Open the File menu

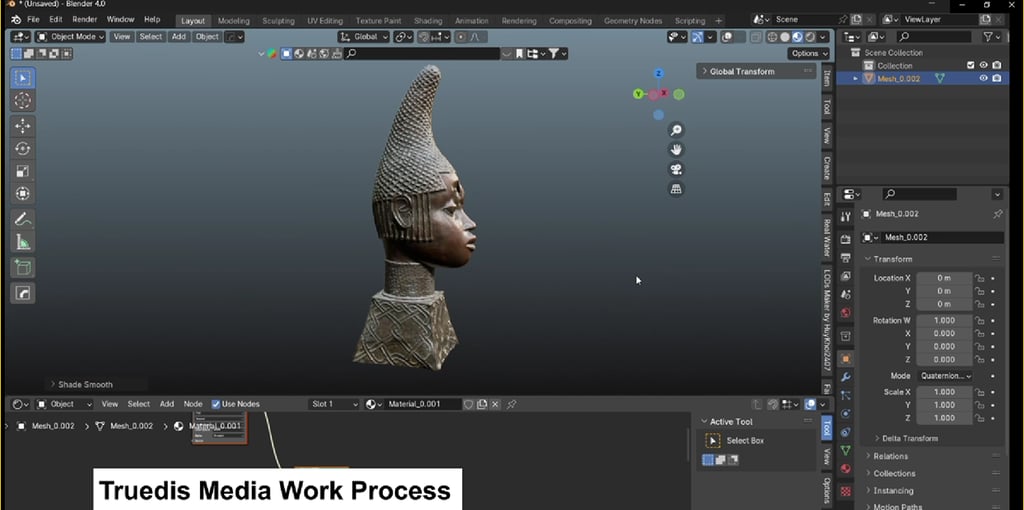[33, 20]
